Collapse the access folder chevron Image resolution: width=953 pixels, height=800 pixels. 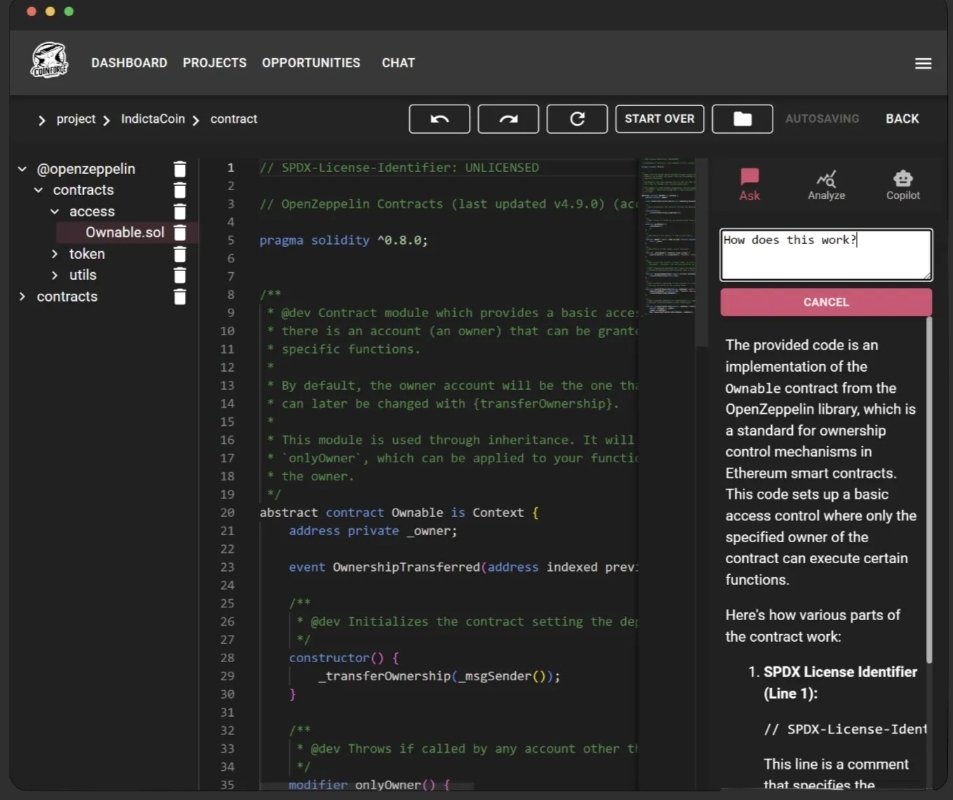(x=55, y=212)
